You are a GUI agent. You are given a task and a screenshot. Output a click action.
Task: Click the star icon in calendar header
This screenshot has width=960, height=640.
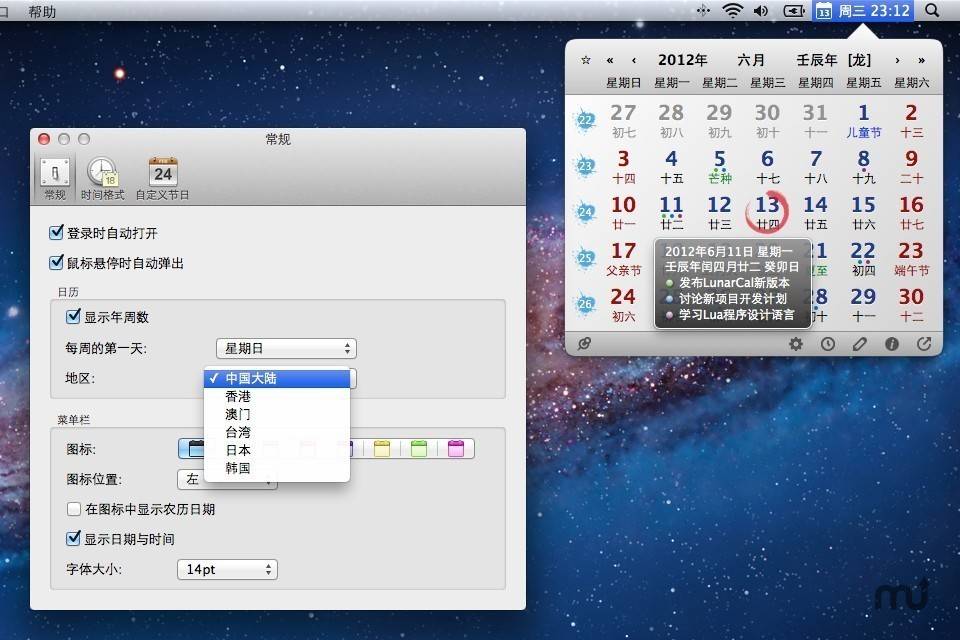[586, 60]
